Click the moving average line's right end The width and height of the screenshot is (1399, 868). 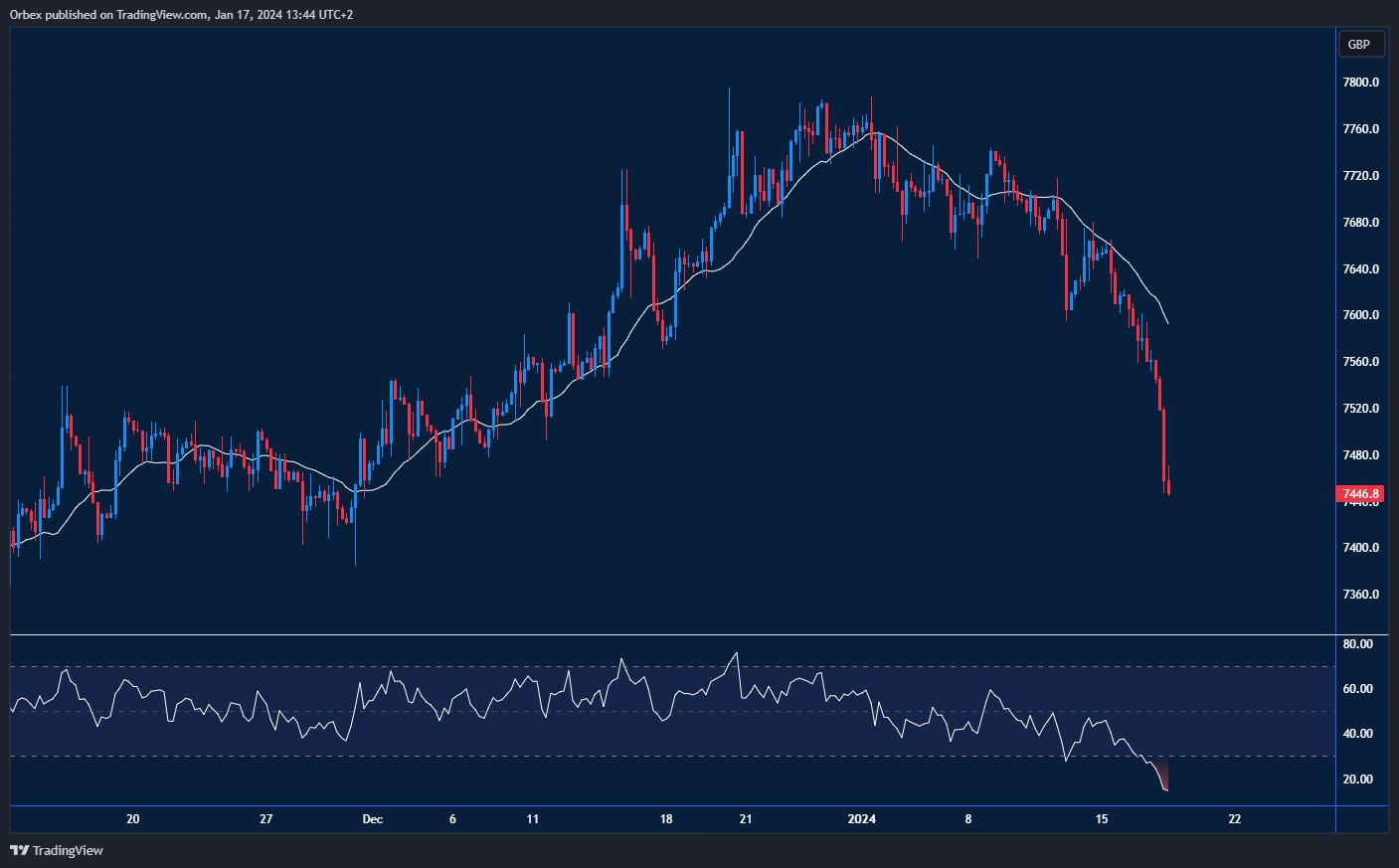pos(1167,323)
